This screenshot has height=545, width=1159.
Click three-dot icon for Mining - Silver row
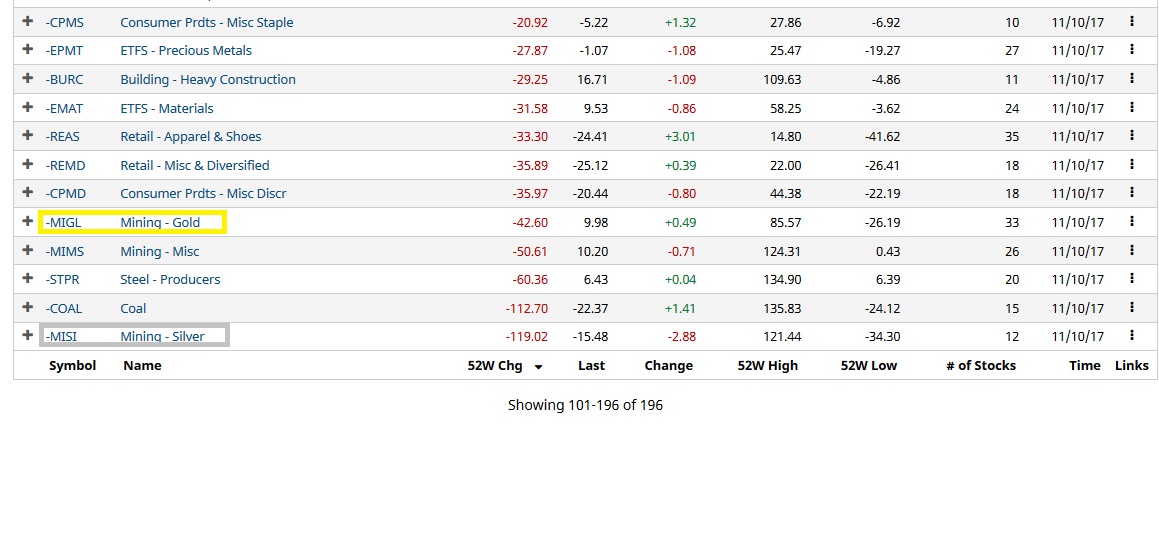pos(1132,335)
